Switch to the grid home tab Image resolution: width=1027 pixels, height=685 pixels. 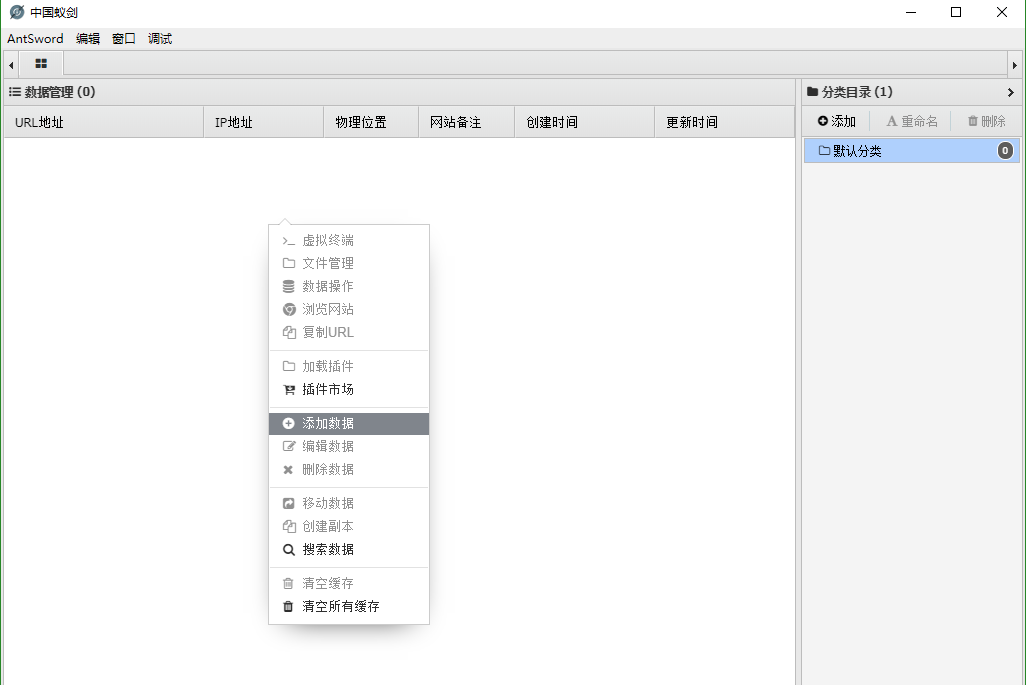pos(41,64)
